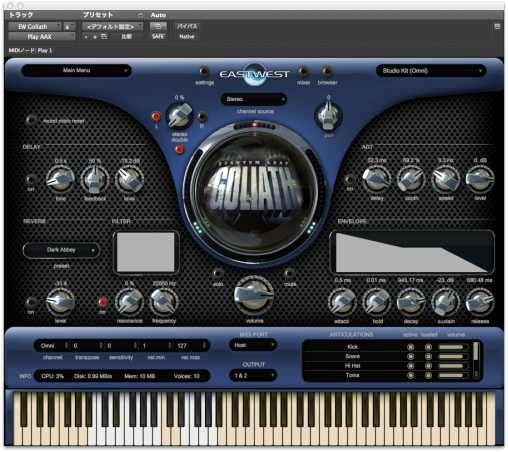
Task: Open the Stereo channel source dropdown
Action: 254,99
